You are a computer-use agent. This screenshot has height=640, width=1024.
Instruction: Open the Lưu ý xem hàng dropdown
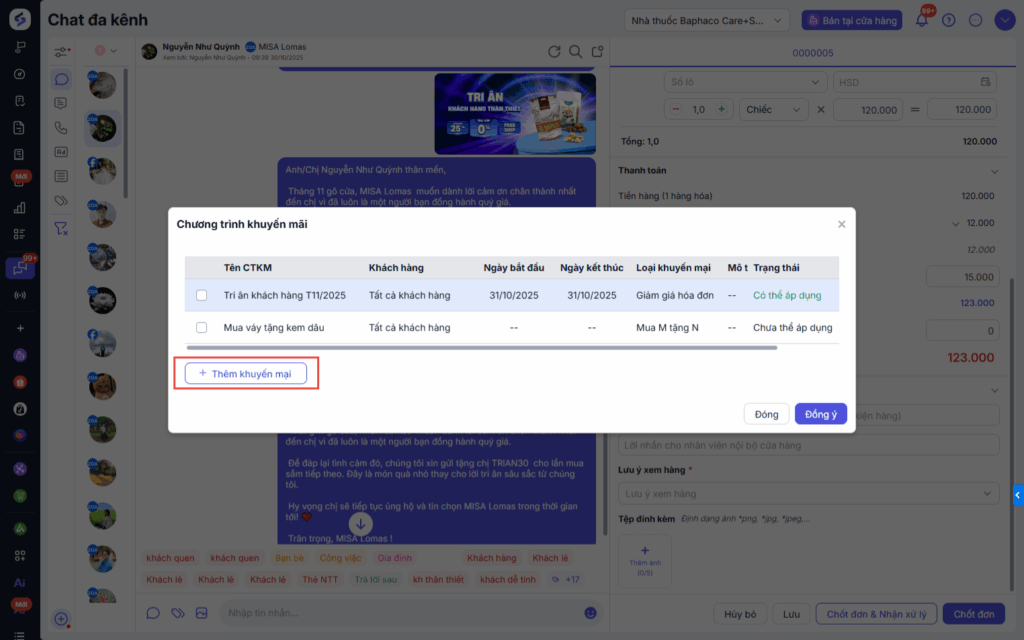coord(808,494)
